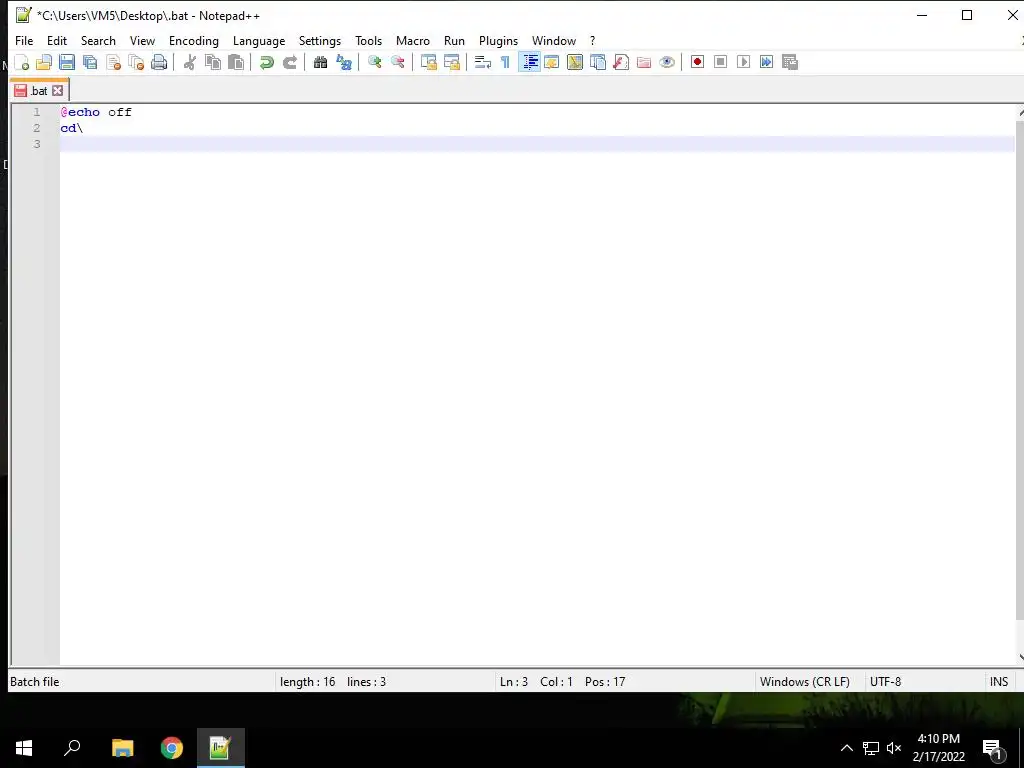Click the '@echo off' text on line 1
Viewport: 1024px width, 768px height.
coord(96,112)
